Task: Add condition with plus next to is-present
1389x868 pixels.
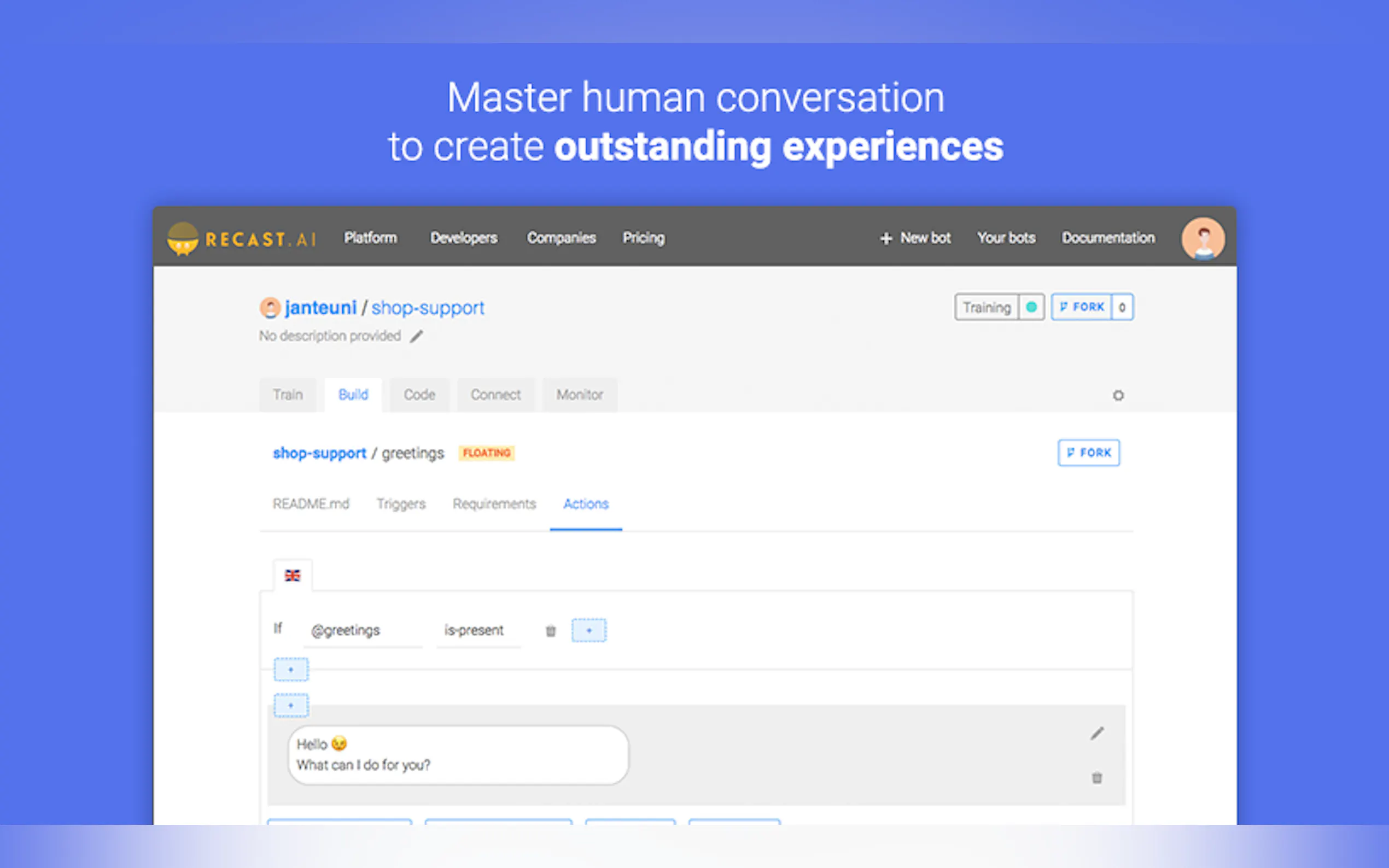Action: click(x=588, y=630)
